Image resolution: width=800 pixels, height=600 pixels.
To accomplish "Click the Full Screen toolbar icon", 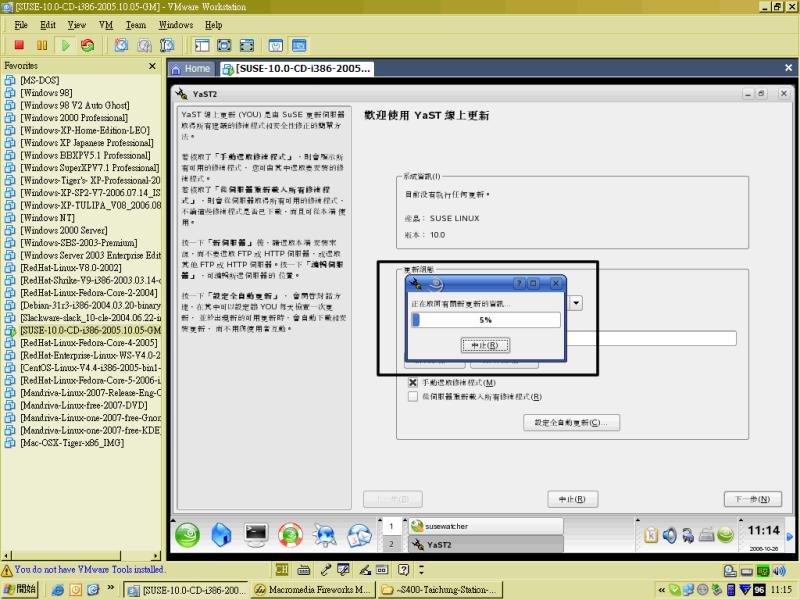I will [x=224, y=45].
